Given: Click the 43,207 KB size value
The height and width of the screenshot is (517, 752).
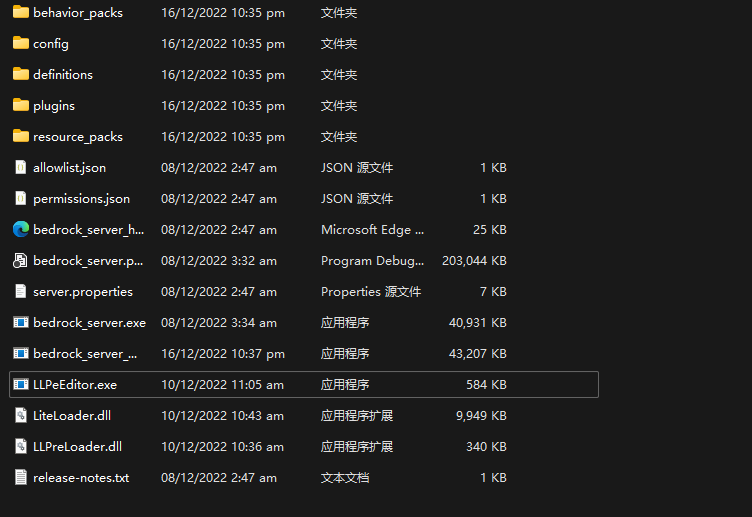Looking at the screenshot, I should click(x=478, y=353).
